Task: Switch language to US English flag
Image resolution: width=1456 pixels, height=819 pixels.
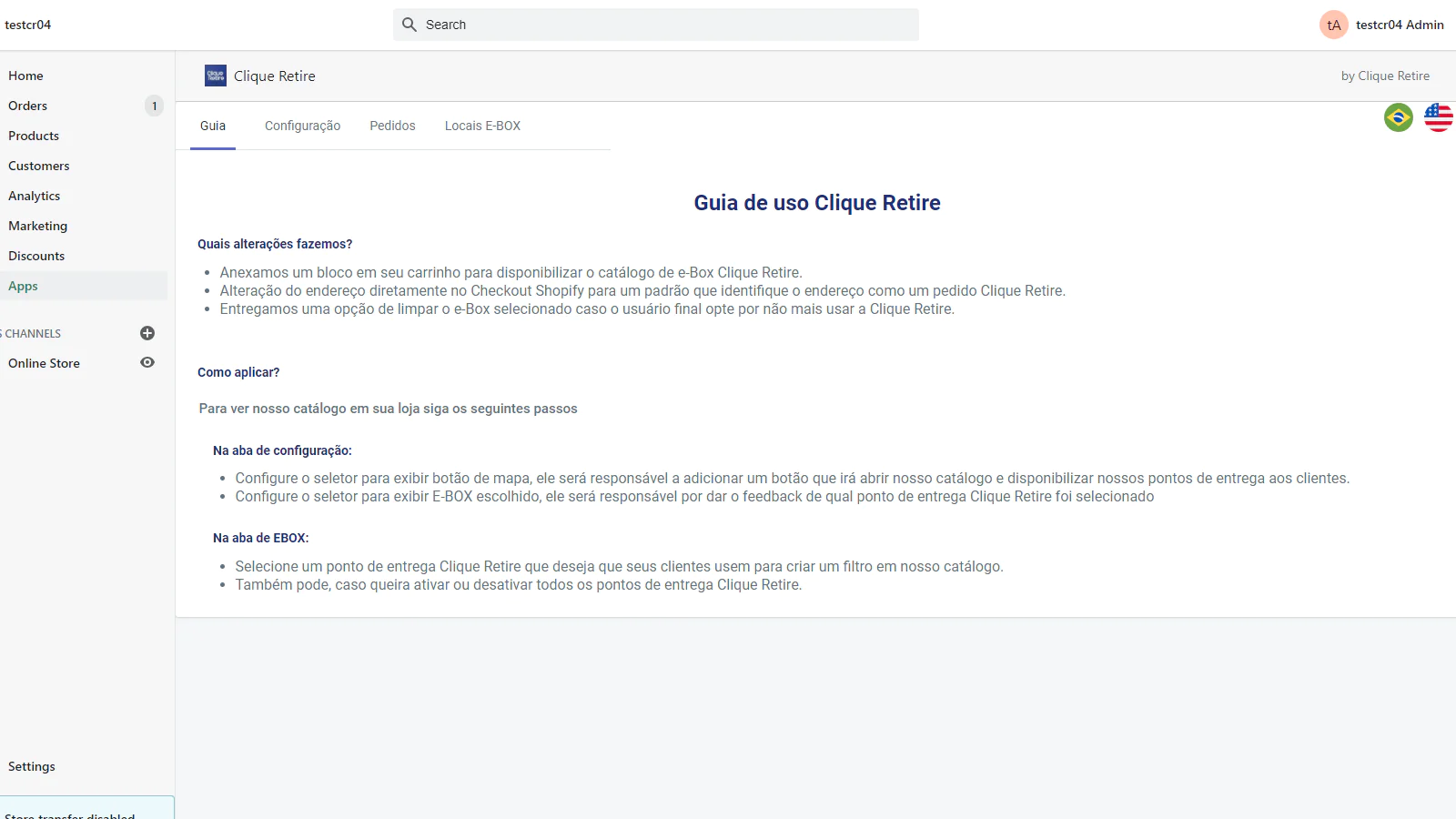Action: coord(1439,117)
